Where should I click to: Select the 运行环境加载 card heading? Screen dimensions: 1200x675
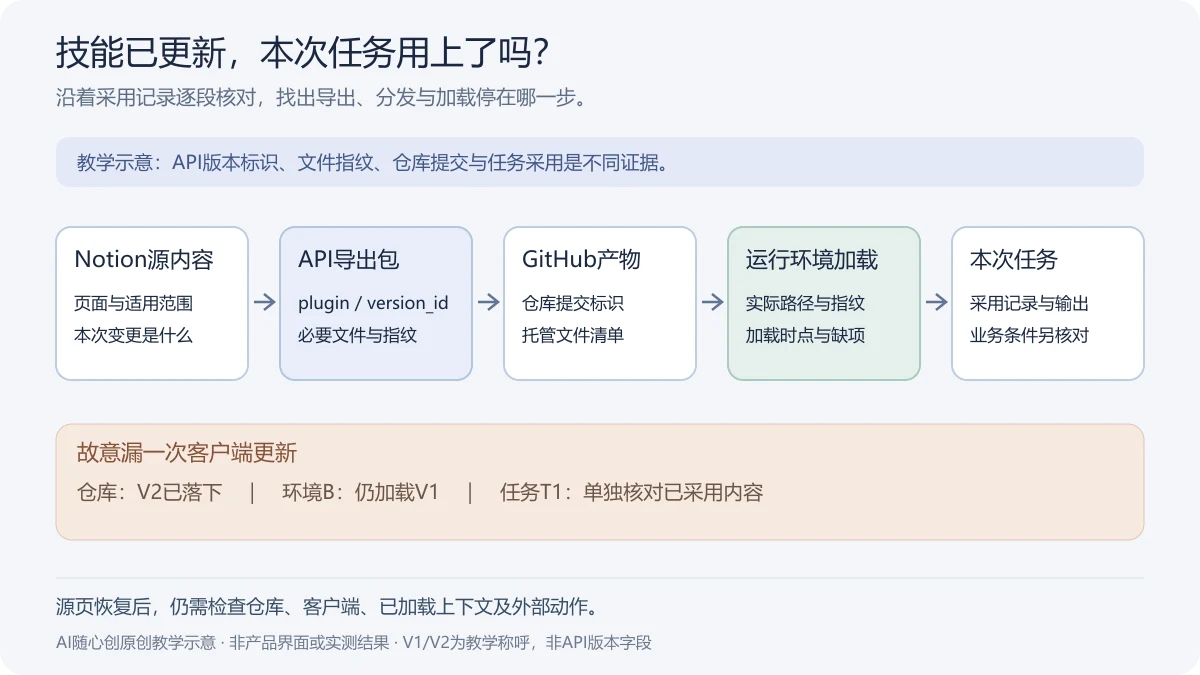(812, 260)
